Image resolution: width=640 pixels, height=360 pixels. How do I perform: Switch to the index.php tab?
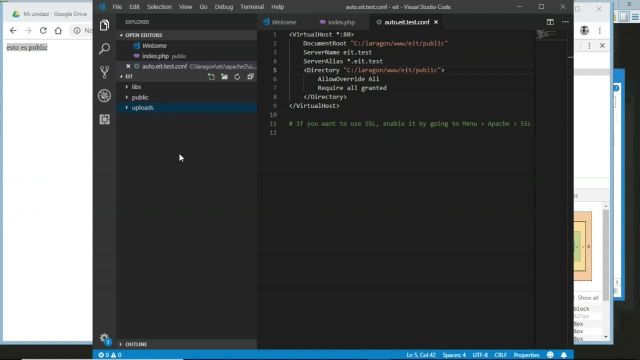(338, 22)
